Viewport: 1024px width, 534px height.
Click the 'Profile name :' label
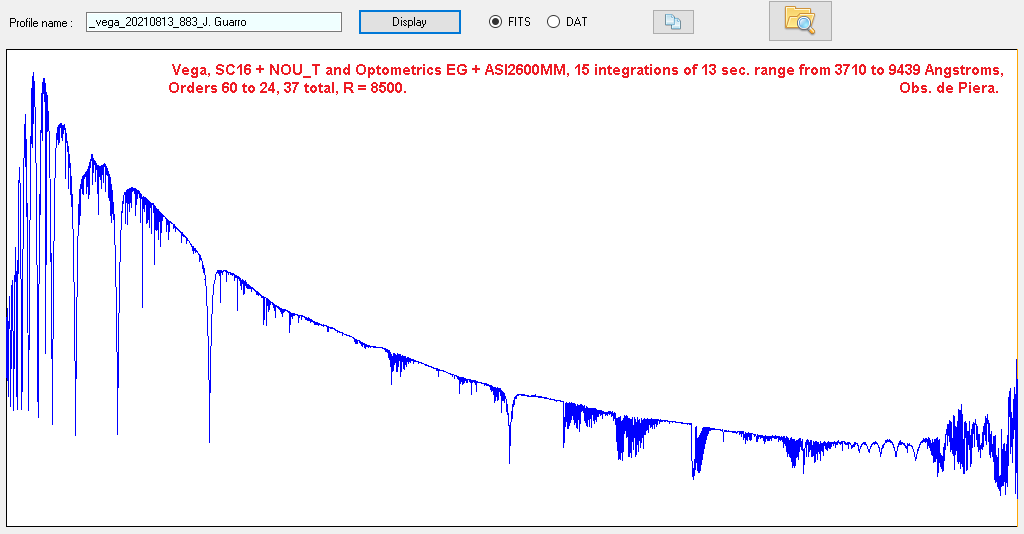pyautogui.click(x=41, y=23)
